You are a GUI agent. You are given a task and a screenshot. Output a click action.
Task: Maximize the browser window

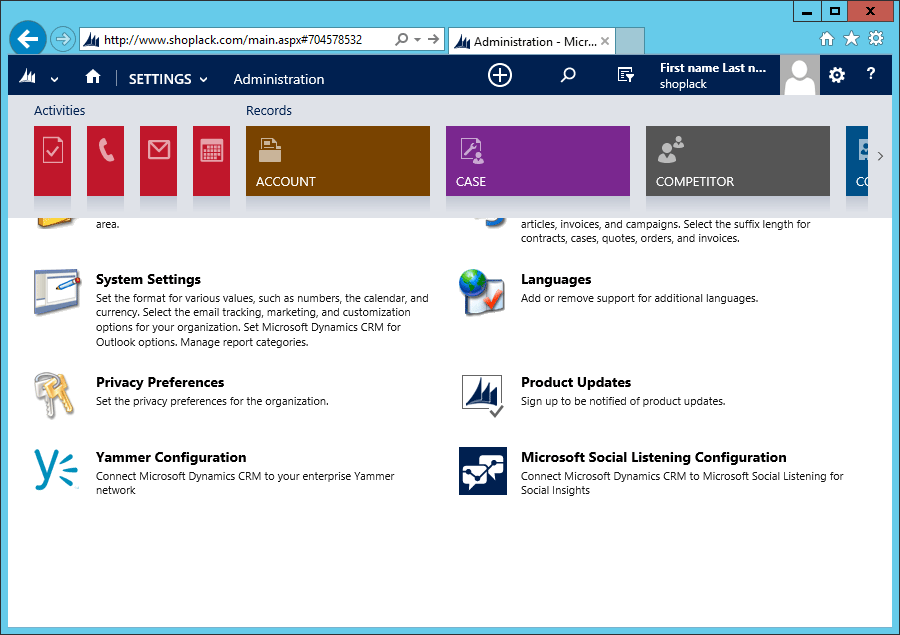pyautogui.click(x=835, y=11)
